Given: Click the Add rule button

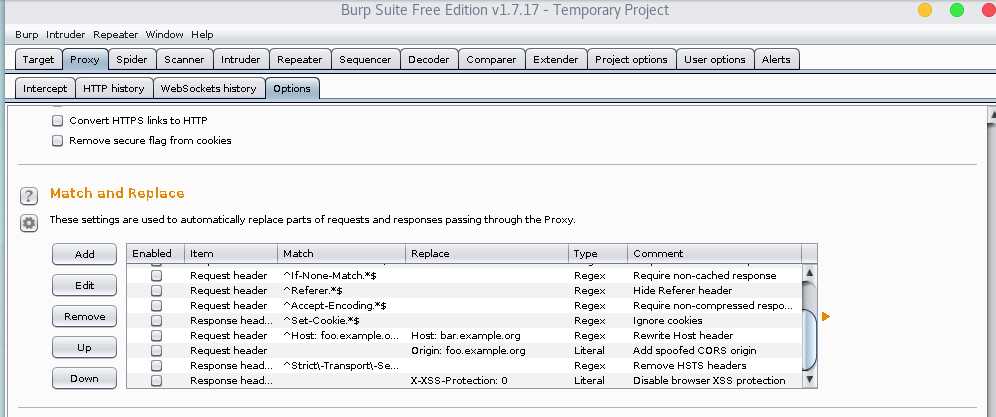Looking at the screenshot, I should [x=84, y=254].
